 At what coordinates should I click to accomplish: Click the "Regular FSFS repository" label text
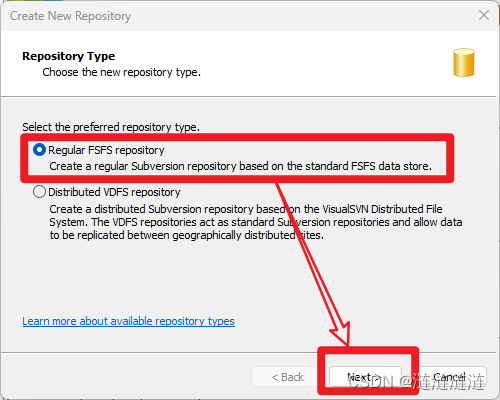pos(106,150)
